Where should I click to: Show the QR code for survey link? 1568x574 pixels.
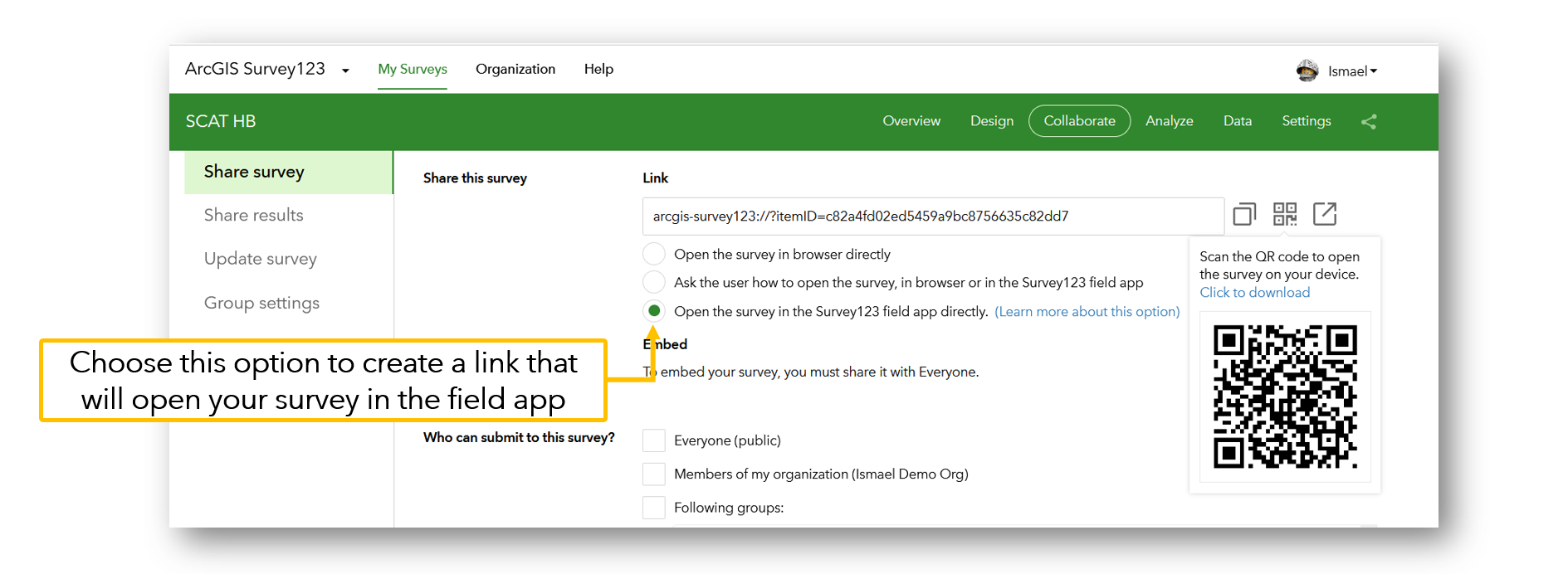tap(1285, 215)
